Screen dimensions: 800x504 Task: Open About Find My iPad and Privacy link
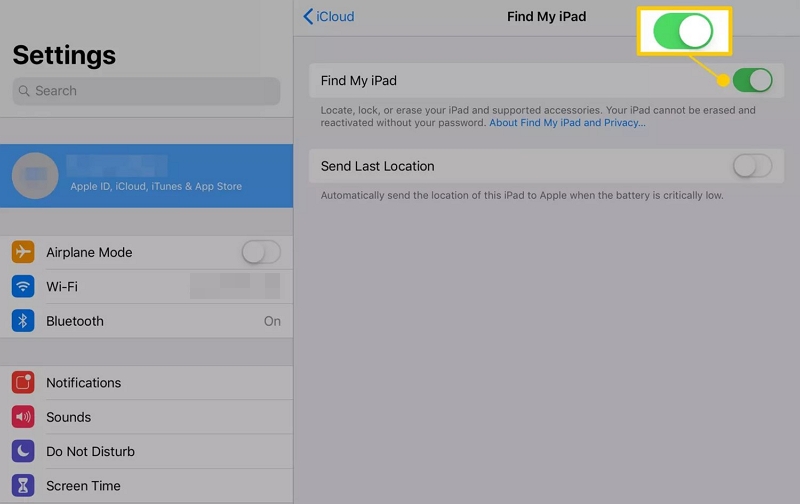coord(567,123)
